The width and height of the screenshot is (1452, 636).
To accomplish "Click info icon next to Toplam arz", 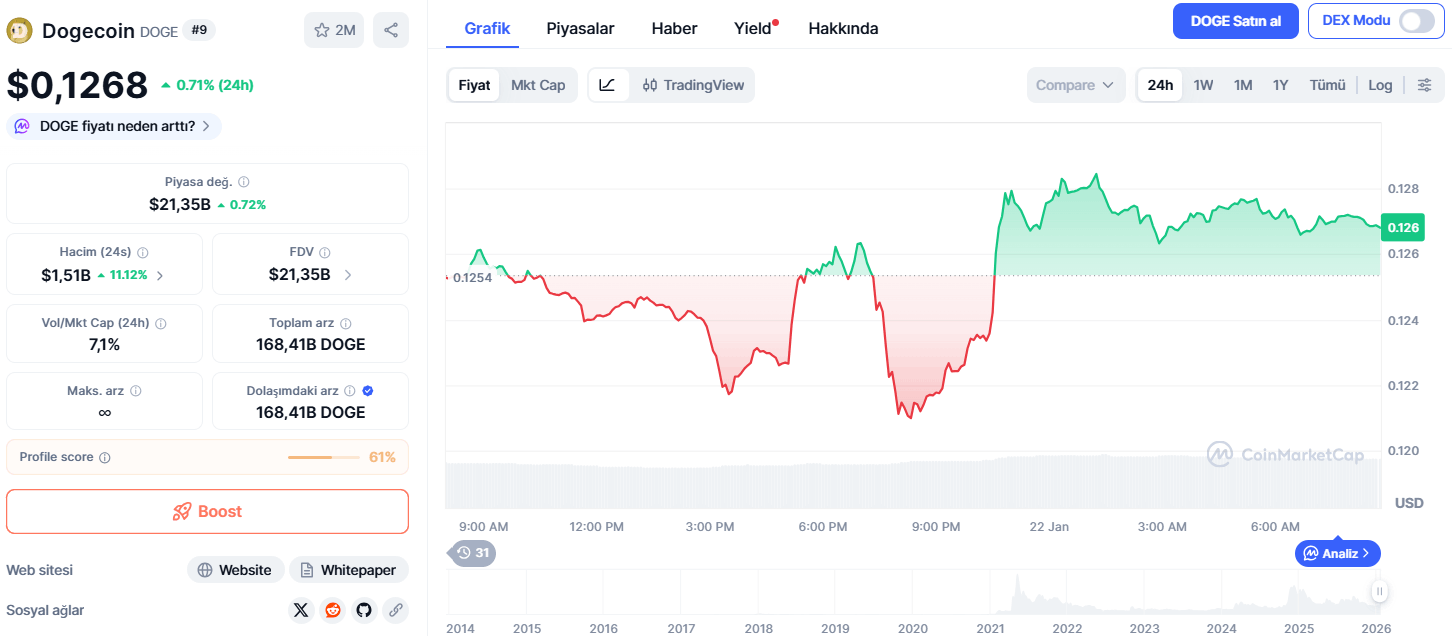I will coord(346,324).
